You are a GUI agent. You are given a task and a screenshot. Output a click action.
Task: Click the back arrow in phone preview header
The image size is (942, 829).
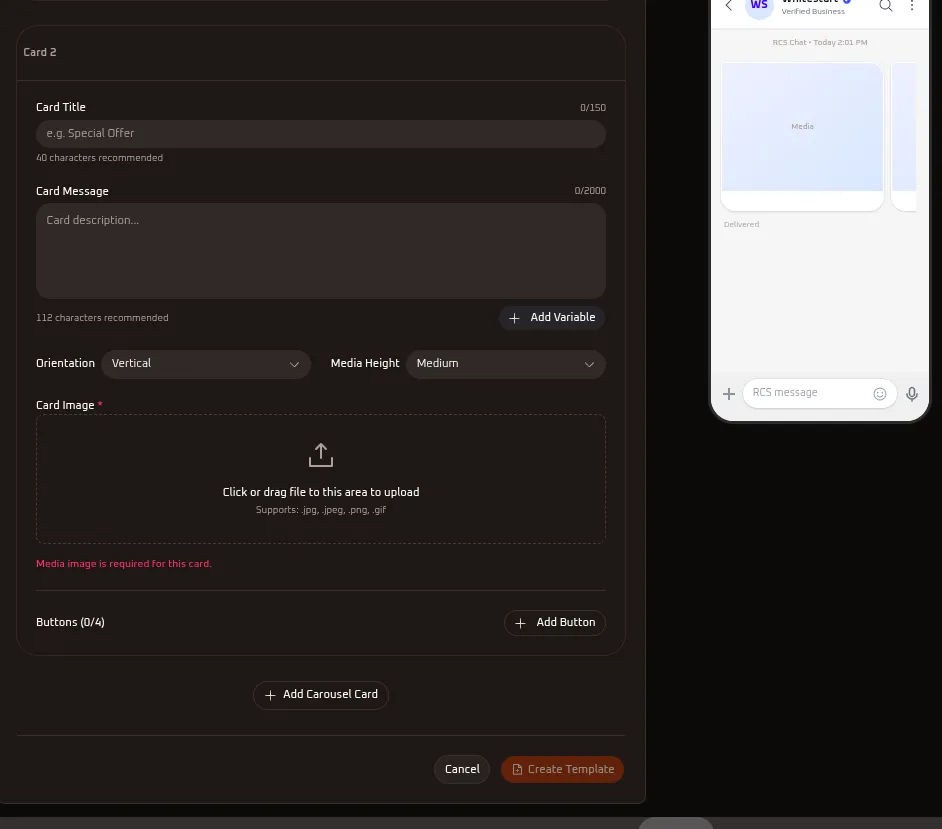[729, 5]
